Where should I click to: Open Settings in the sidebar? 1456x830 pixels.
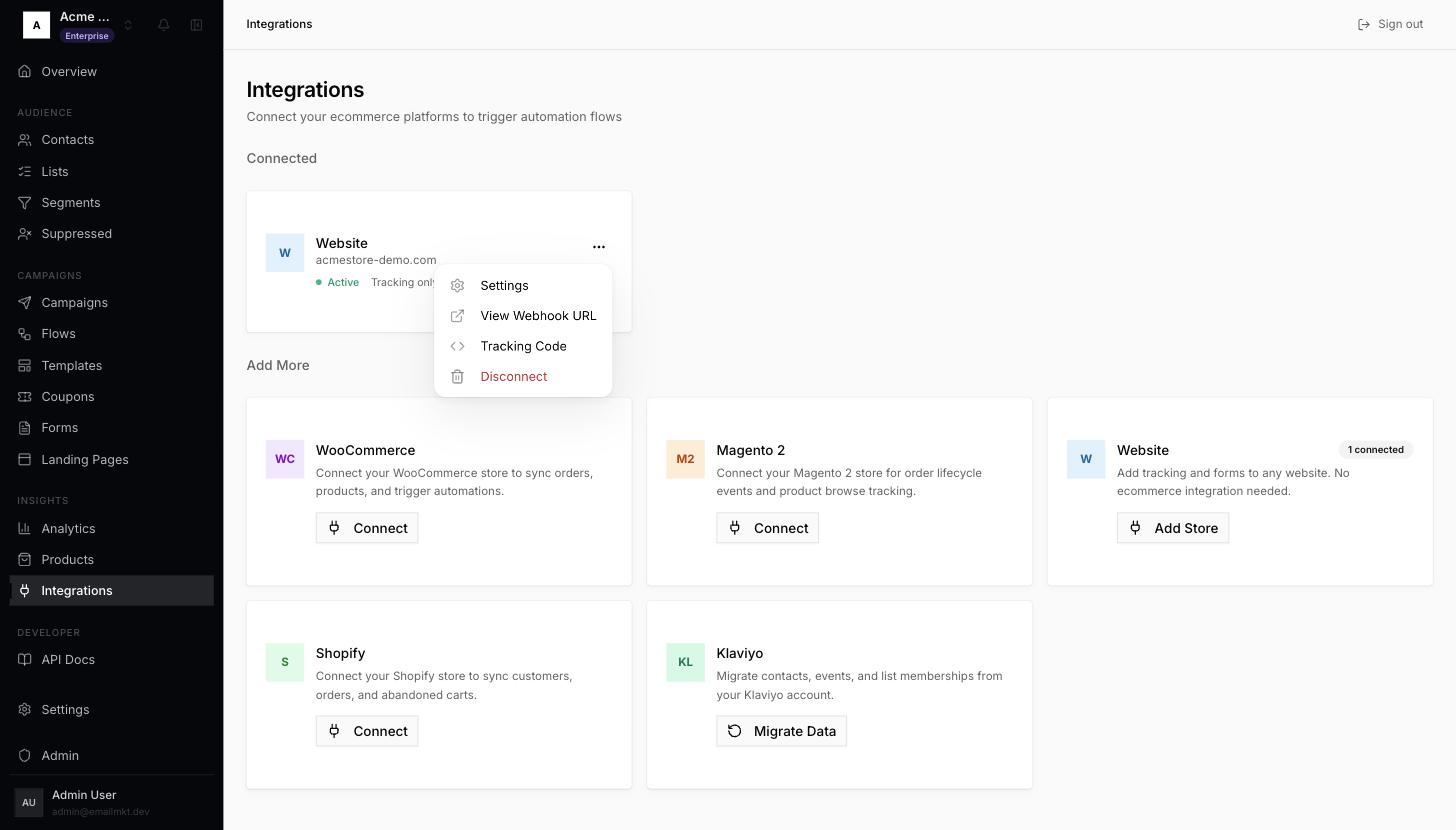[x=111, y=710]
